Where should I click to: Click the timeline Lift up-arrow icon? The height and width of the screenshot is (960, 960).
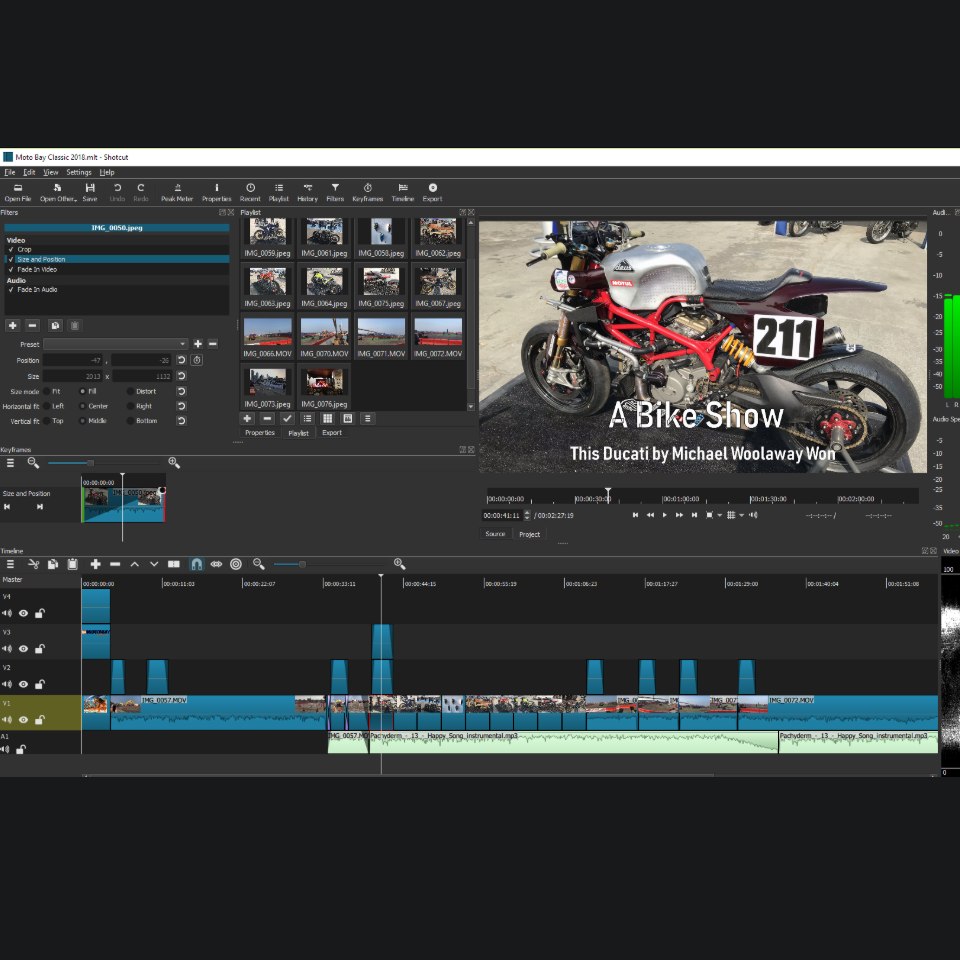(x=135, y=564)
